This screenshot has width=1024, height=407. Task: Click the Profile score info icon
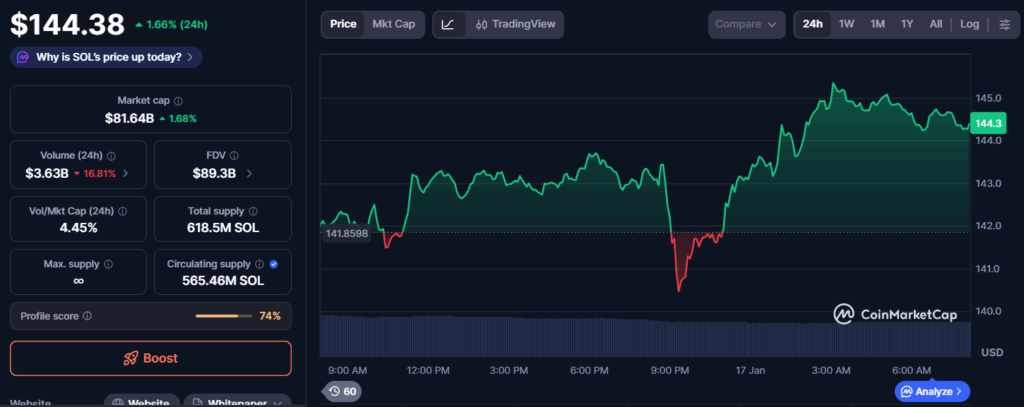tap(87, 316)
